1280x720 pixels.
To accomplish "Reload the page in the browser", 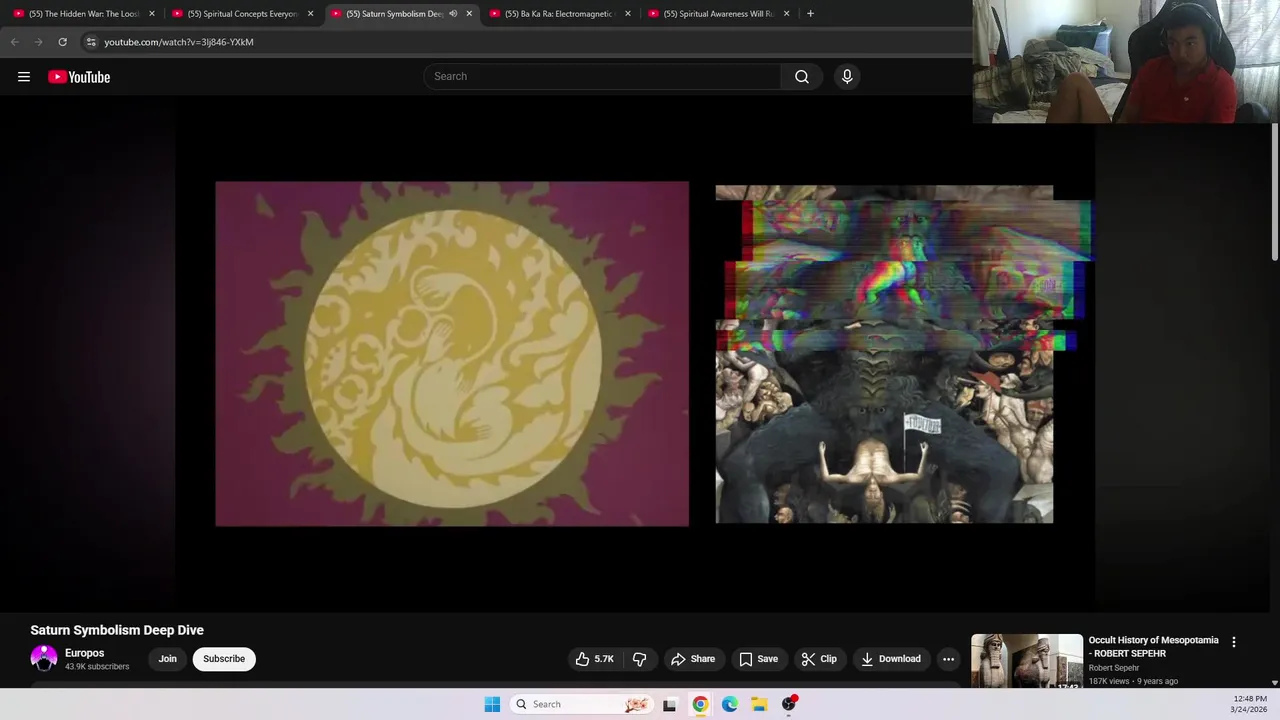I will click(x=62, y=42).
